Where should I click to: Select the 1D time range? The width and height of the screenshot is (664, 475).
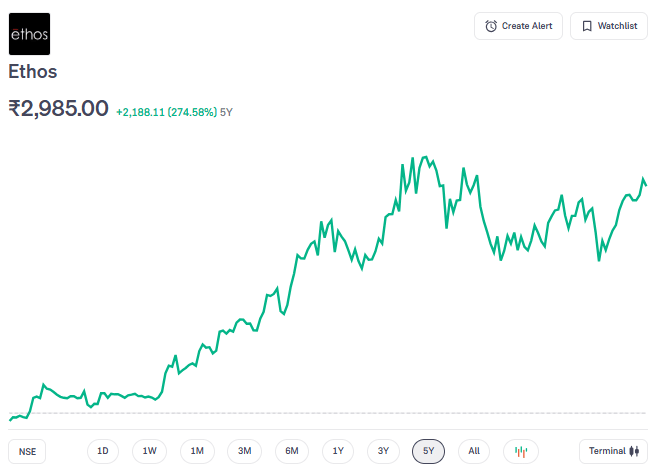point(103,451)
